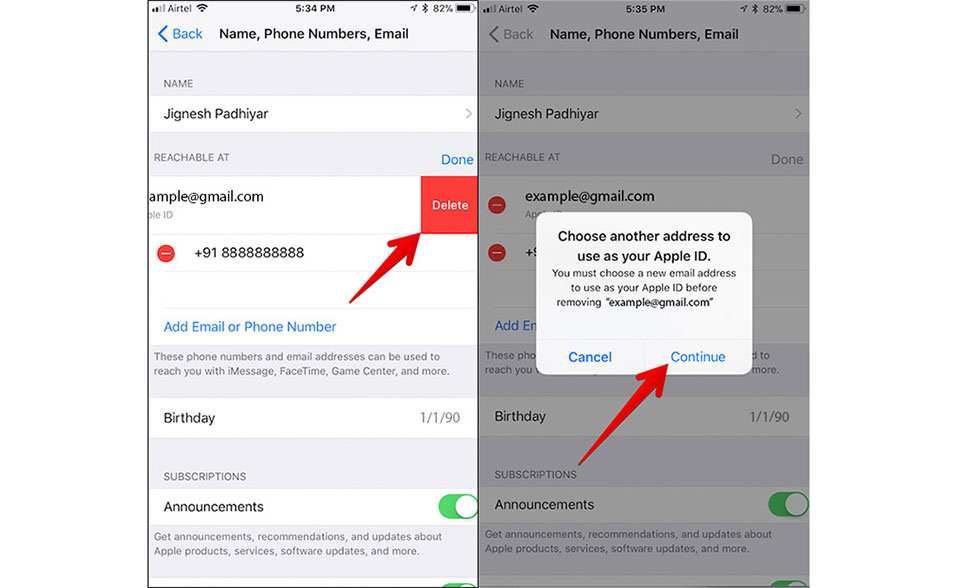Image resolution: width=960 pixels, height=588 pixels.
Task: Tap the battery icon in left status bar
Action: (465, 9)
